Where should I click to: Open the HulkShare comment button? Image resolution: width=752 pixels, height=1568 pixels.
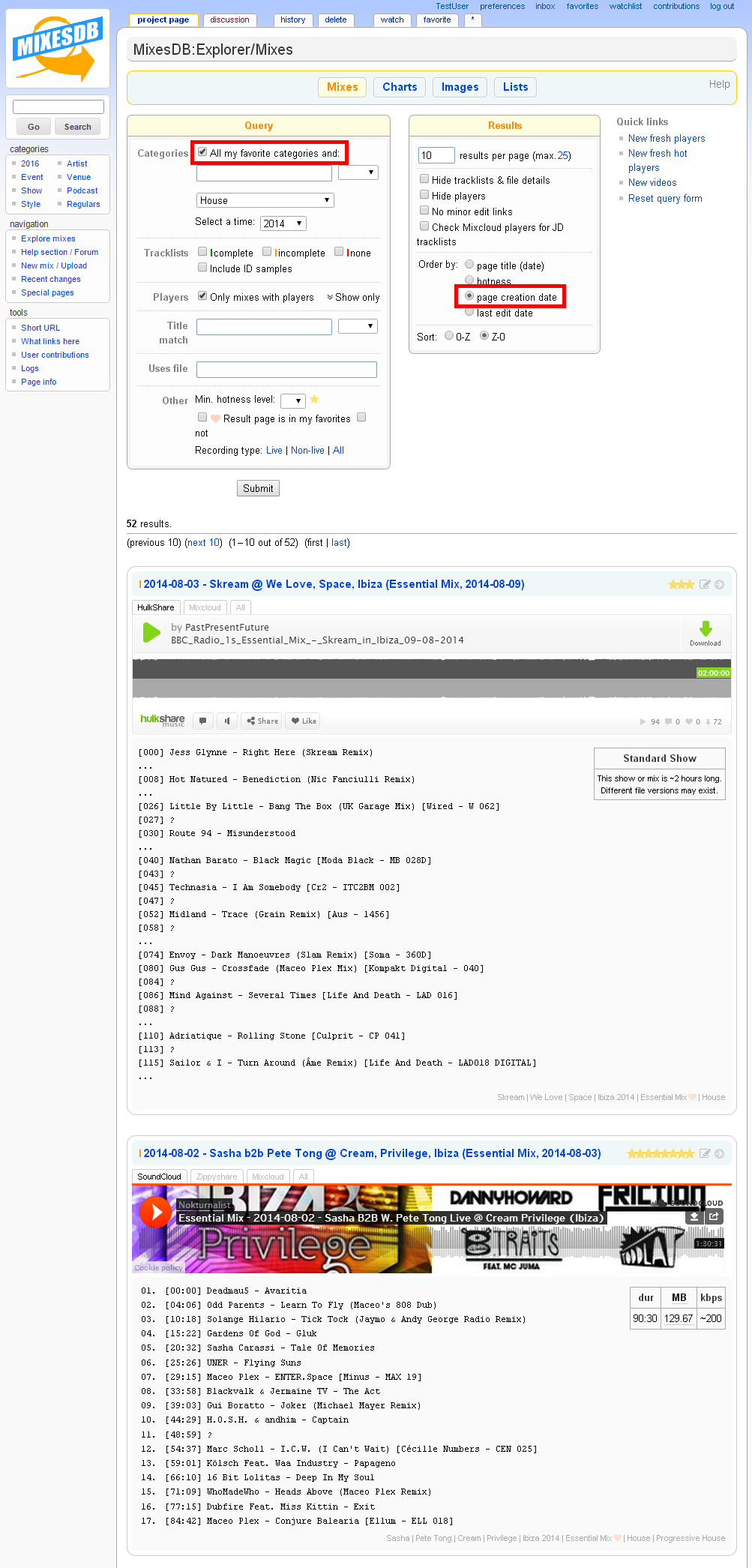coord(202,721)
